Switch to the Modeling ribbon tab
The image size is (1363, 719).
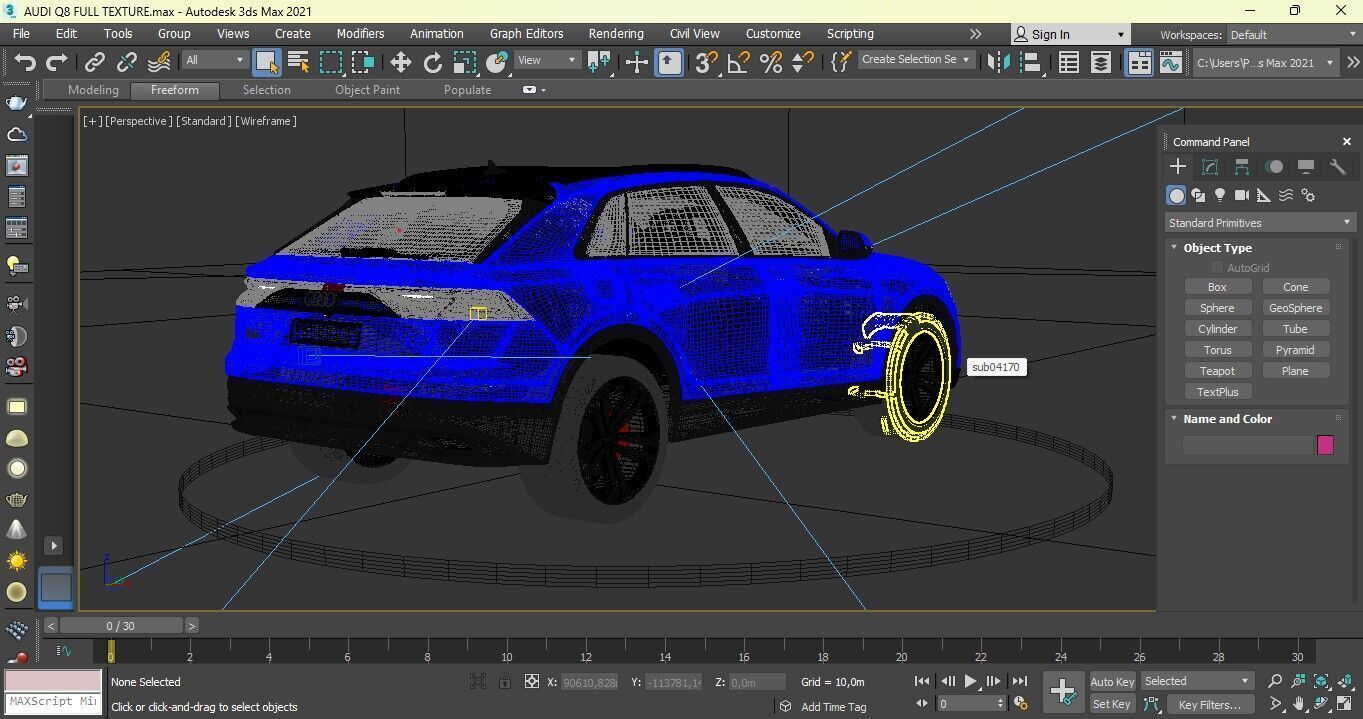point(93,90)
